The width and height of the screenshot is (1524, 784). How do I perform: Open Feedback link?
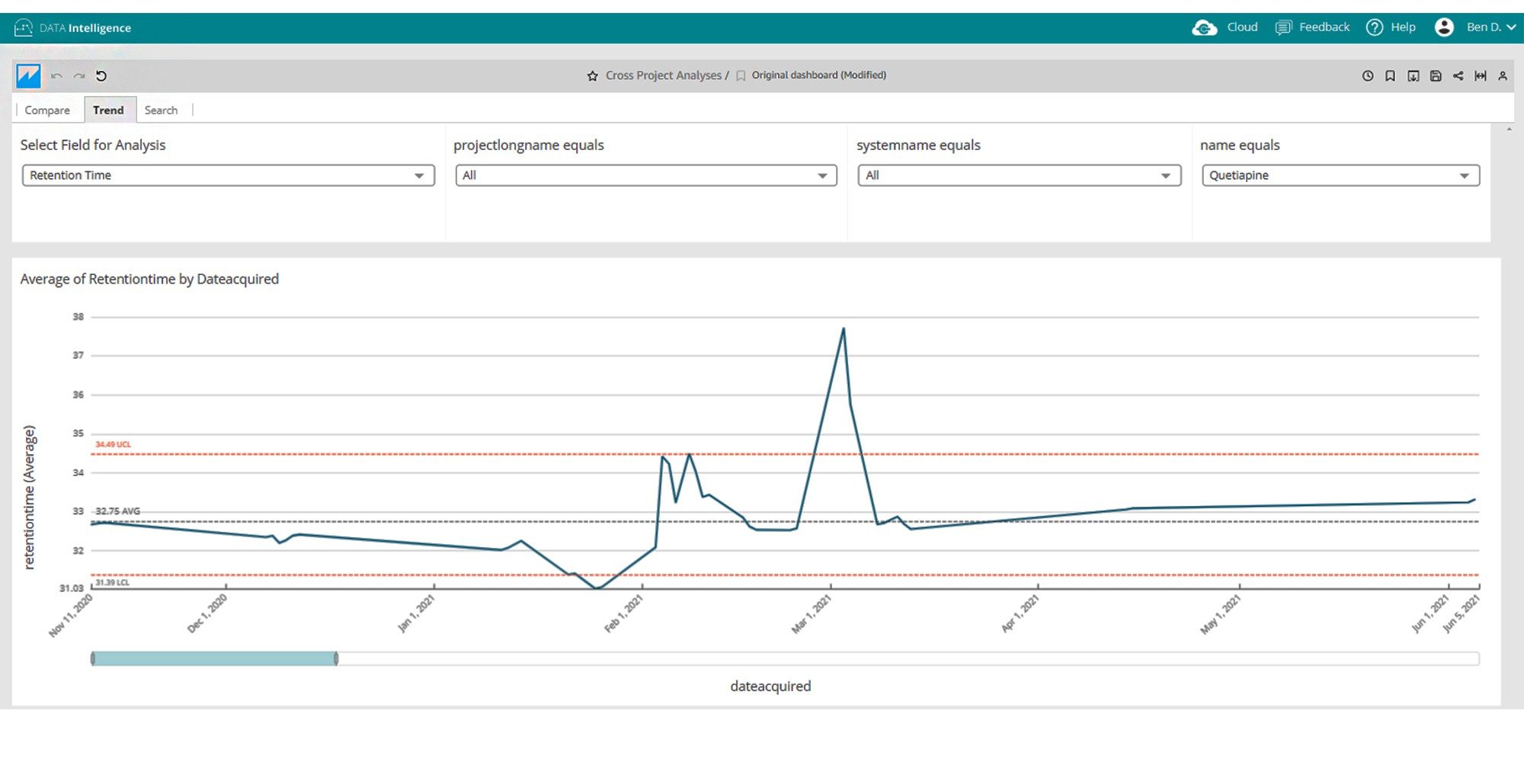click(x=1324, y=27)
